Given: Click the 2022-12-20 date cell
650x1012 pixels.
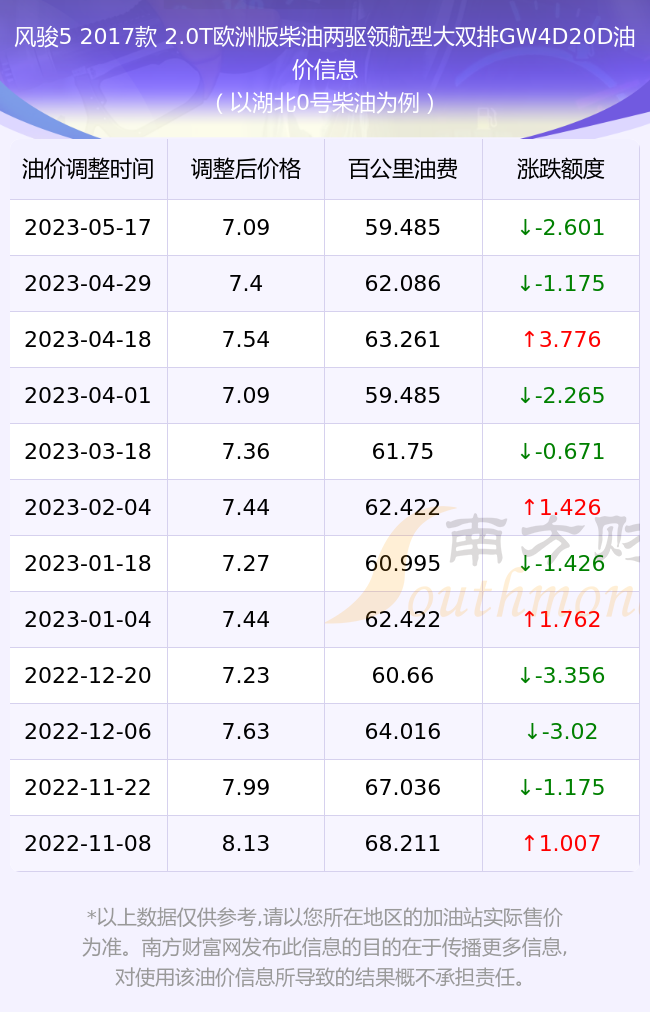Looking at the screenshot, I should coord(88,675).
